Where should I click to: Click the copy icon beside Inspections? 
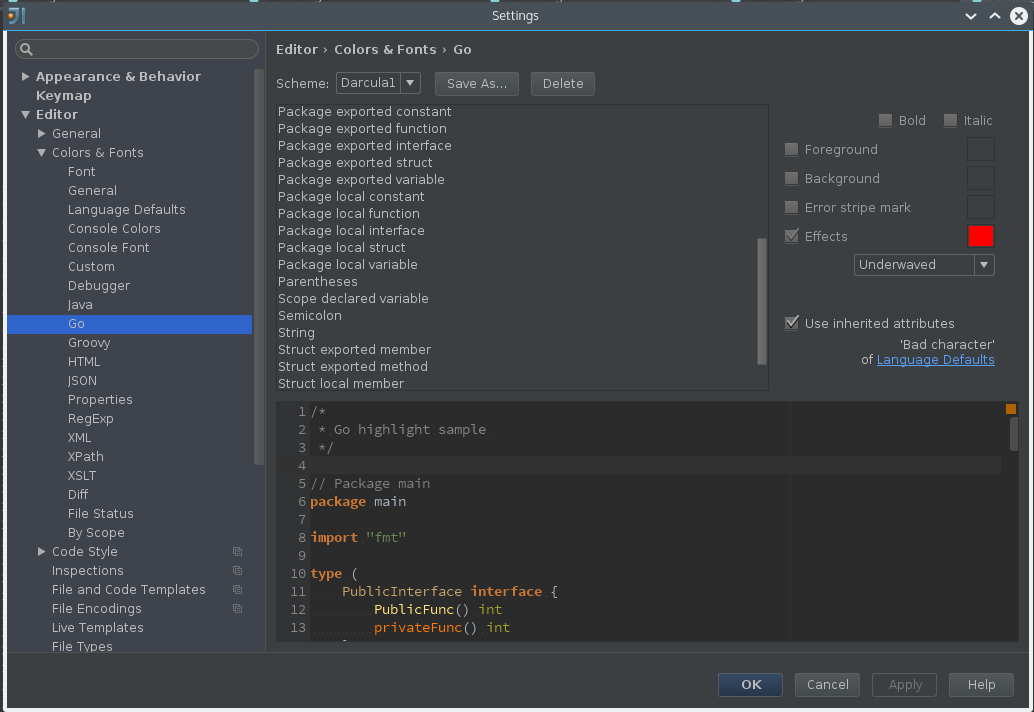pyautogui.click(x=237, y=571)
